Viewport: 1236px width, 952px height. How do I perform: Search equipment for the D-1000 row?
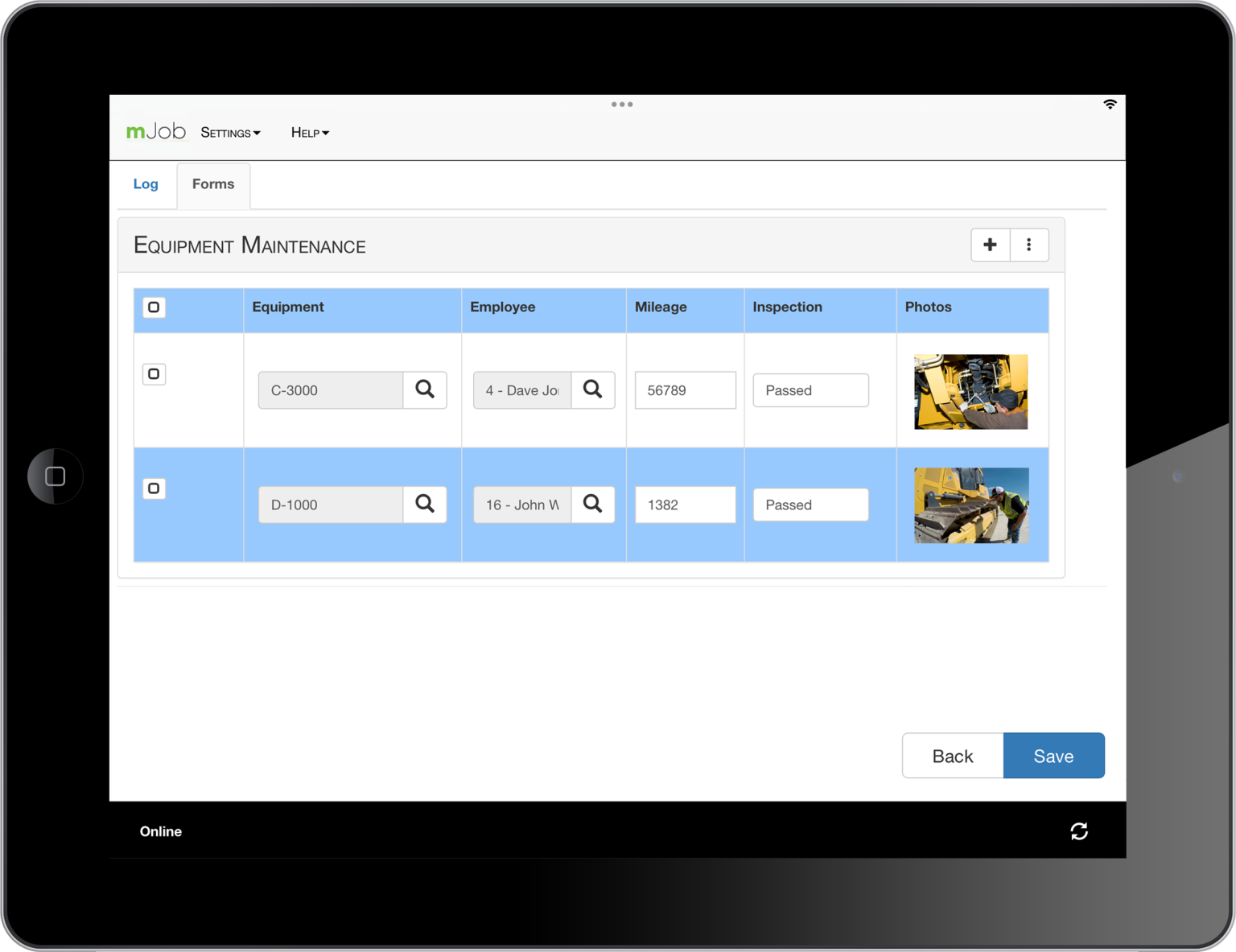click(425, 505)
